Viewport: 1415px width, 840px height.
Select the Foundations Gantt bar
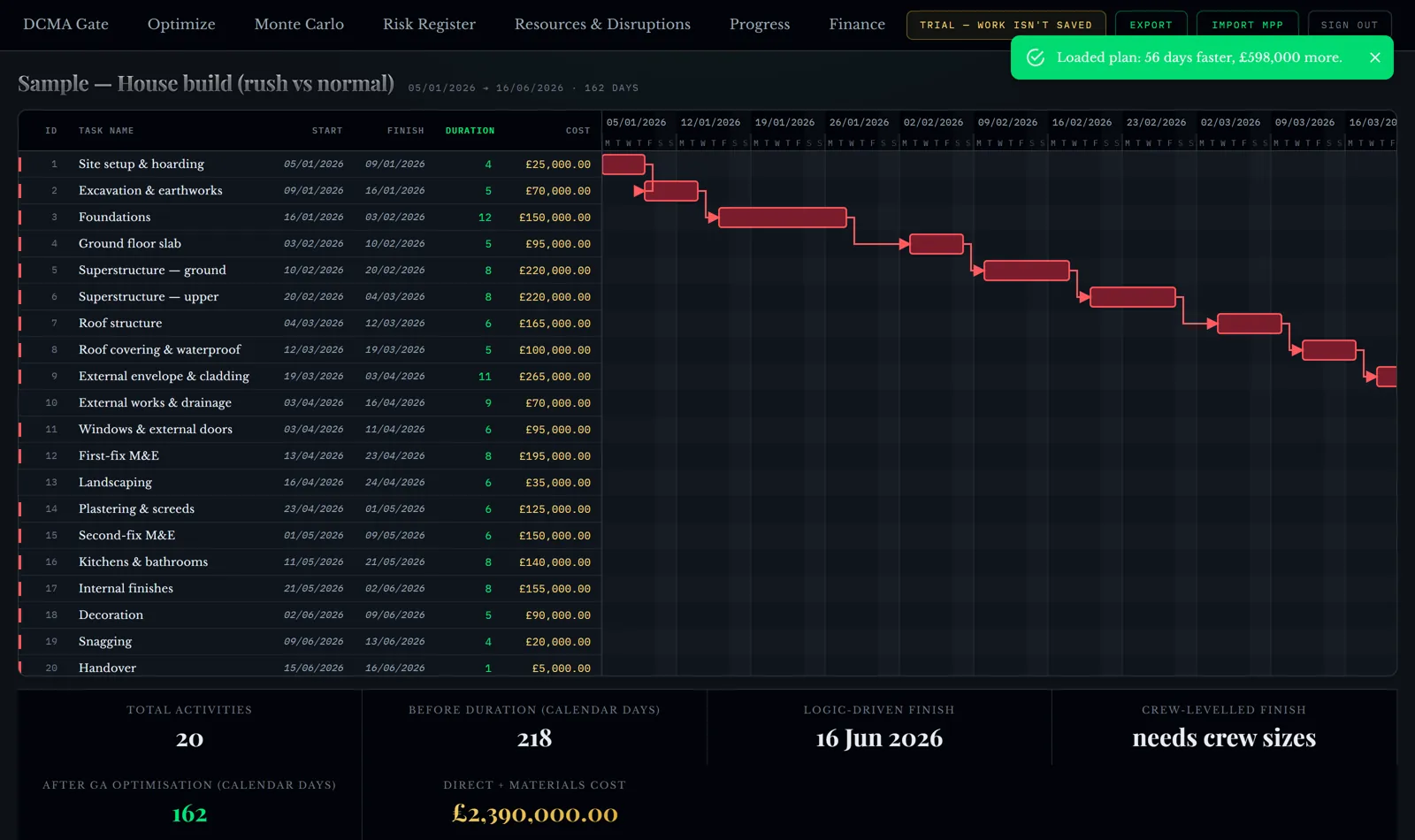(783, 218)
